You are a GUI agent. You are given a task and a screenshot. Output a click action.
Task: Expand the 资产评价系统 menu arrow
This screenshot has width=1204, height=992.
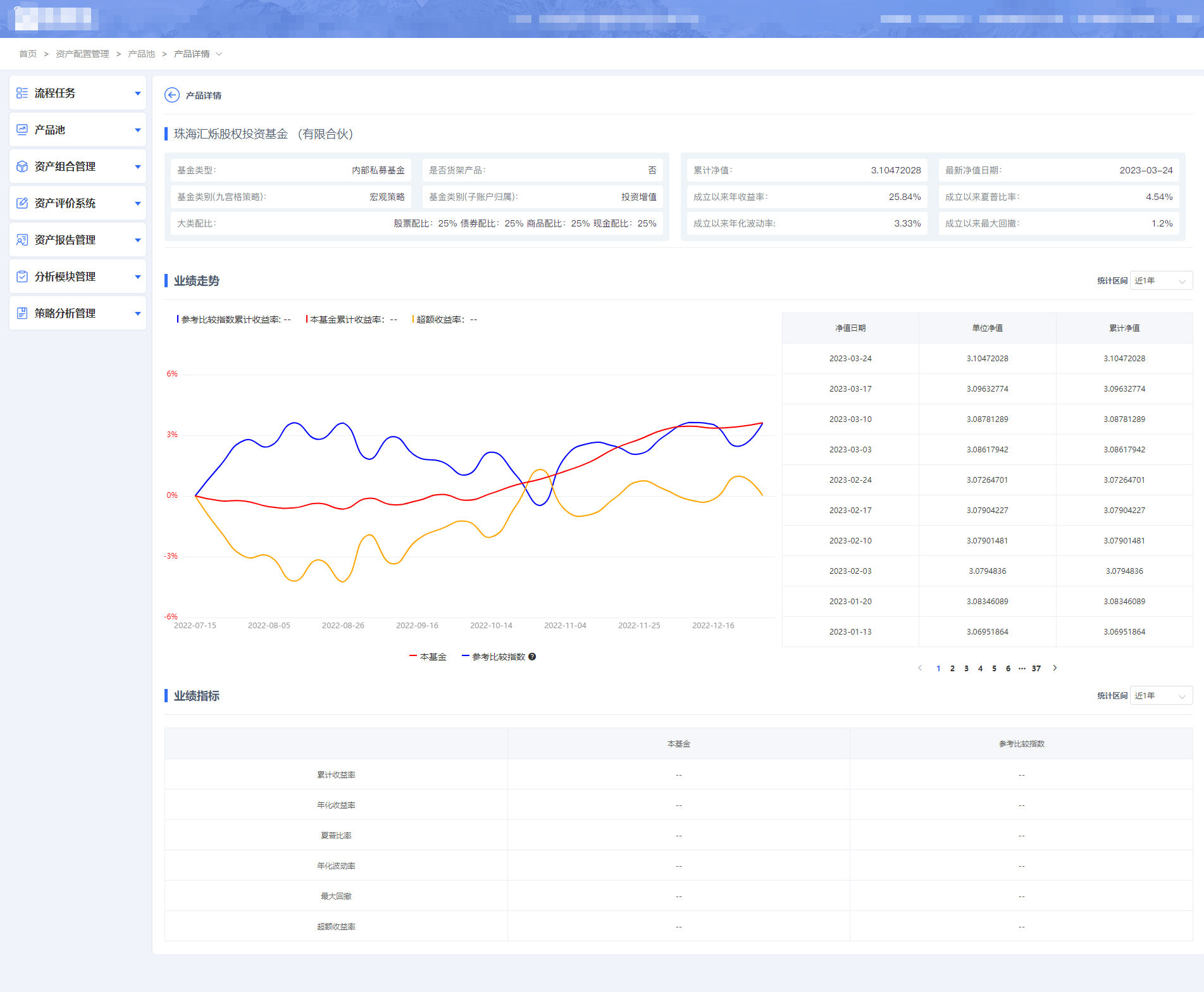point(137,204)
